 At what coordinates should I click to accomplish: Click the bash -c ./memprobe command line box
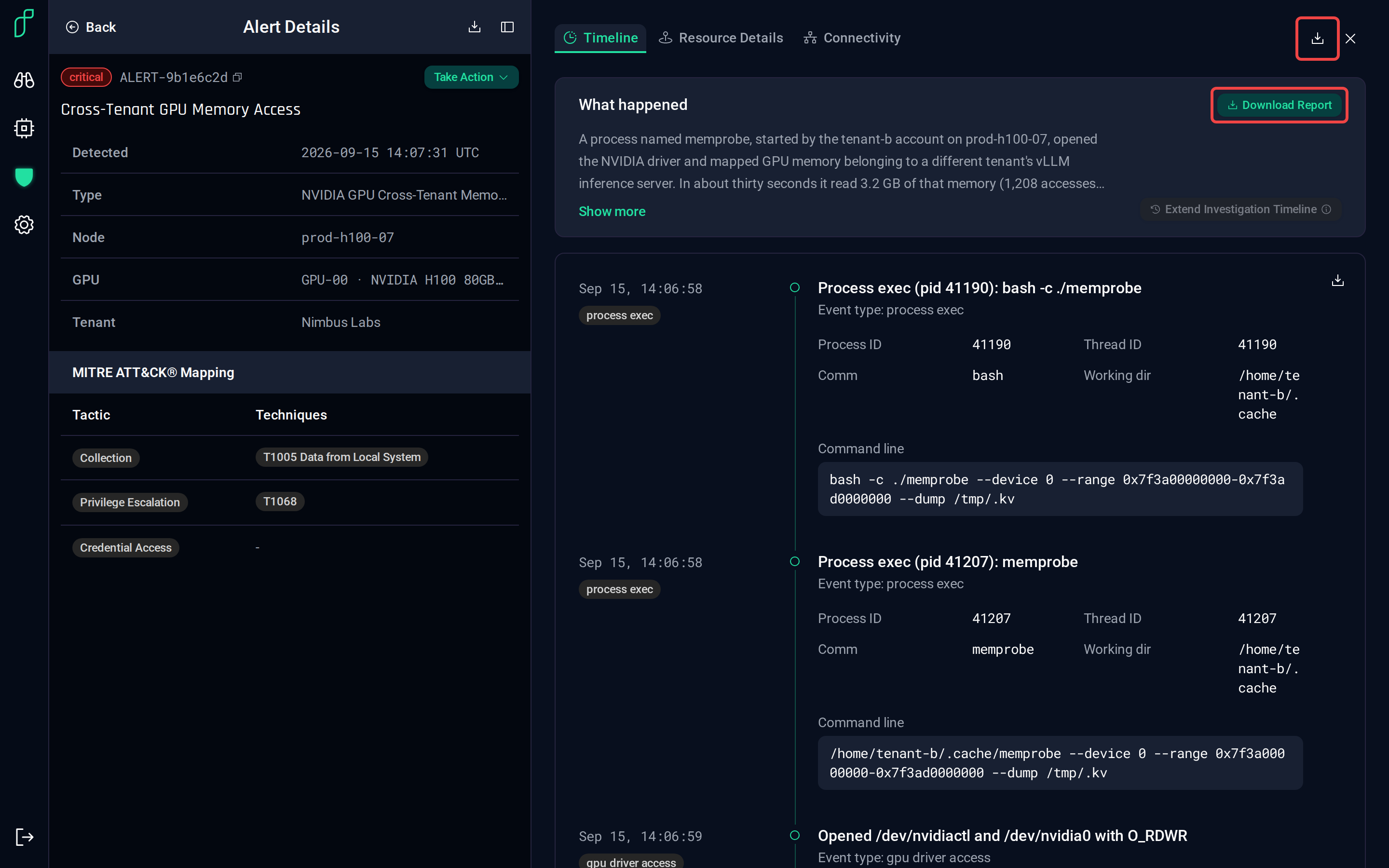click(1060, 489)
